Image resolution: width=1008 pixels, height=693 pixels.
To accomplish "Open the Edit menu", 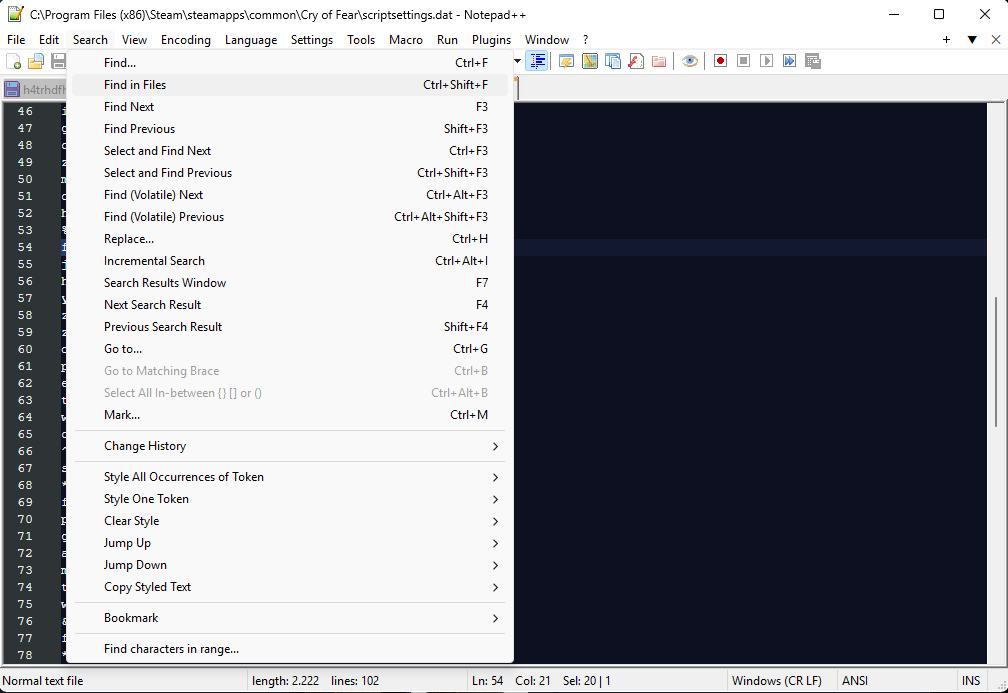I will pyautogui.click(x=49, y=40).
